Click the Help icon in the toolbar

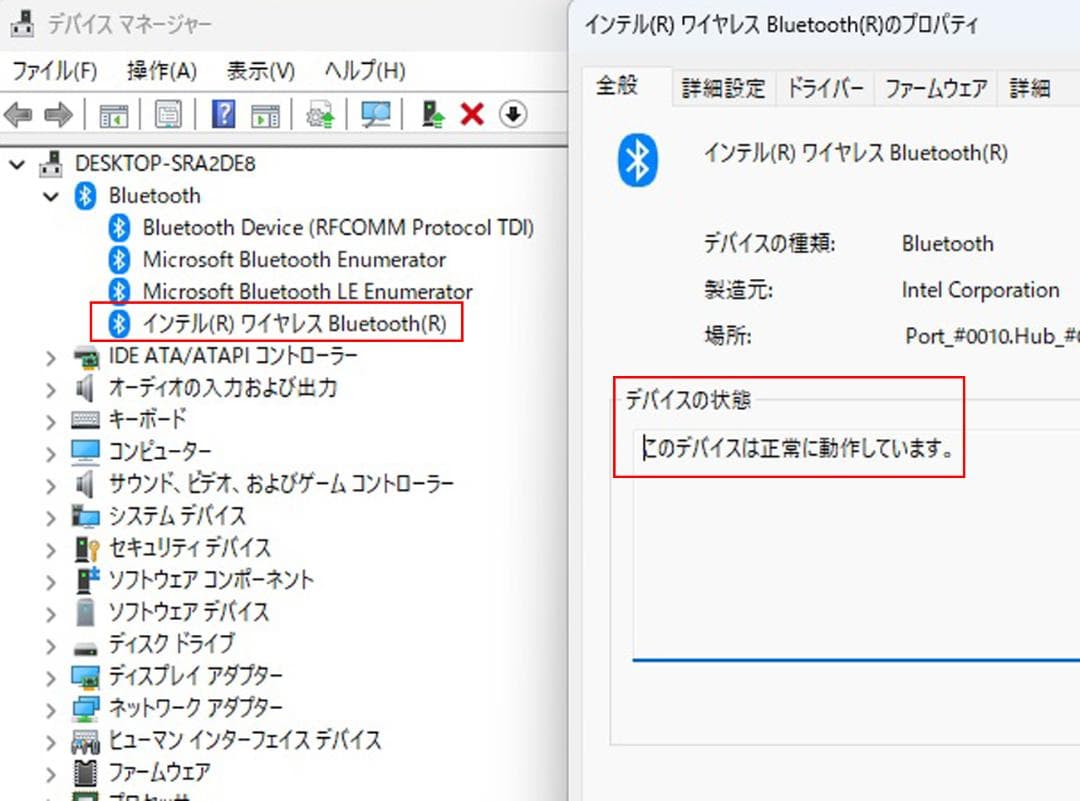(225, 114)
